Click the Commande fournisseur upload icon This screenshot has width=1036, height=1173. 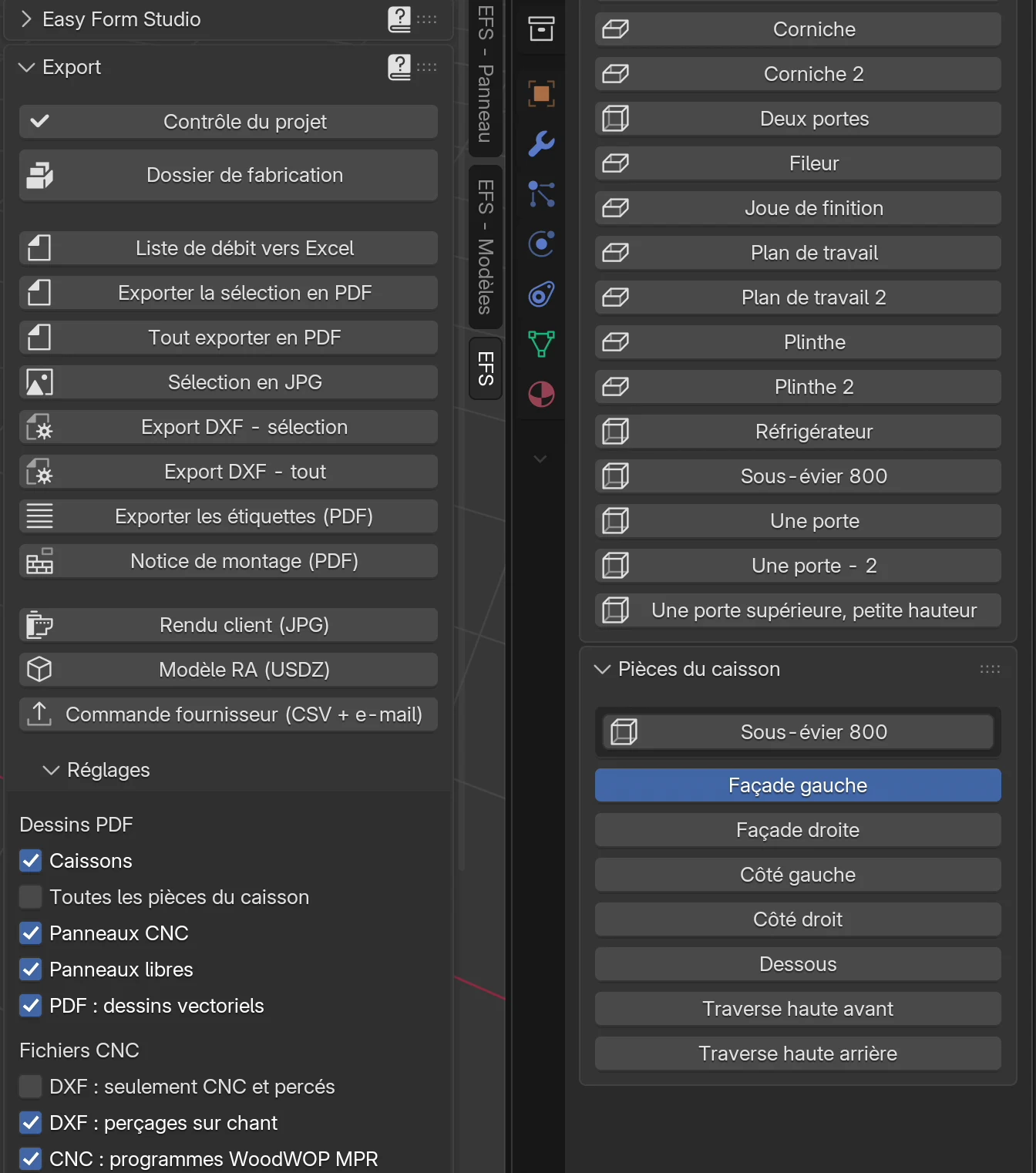pos(39,714)
